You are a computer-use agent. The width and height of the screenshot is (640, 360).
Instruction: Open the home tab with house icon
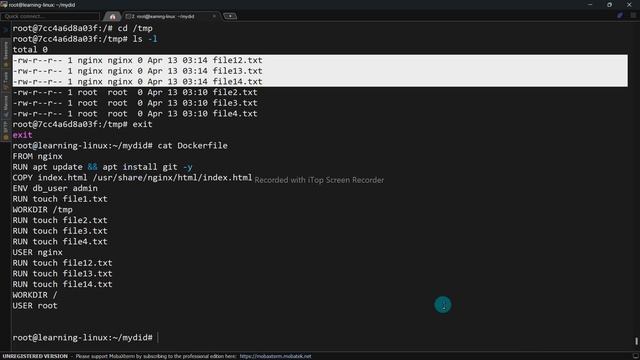click(x=112, y=16)
